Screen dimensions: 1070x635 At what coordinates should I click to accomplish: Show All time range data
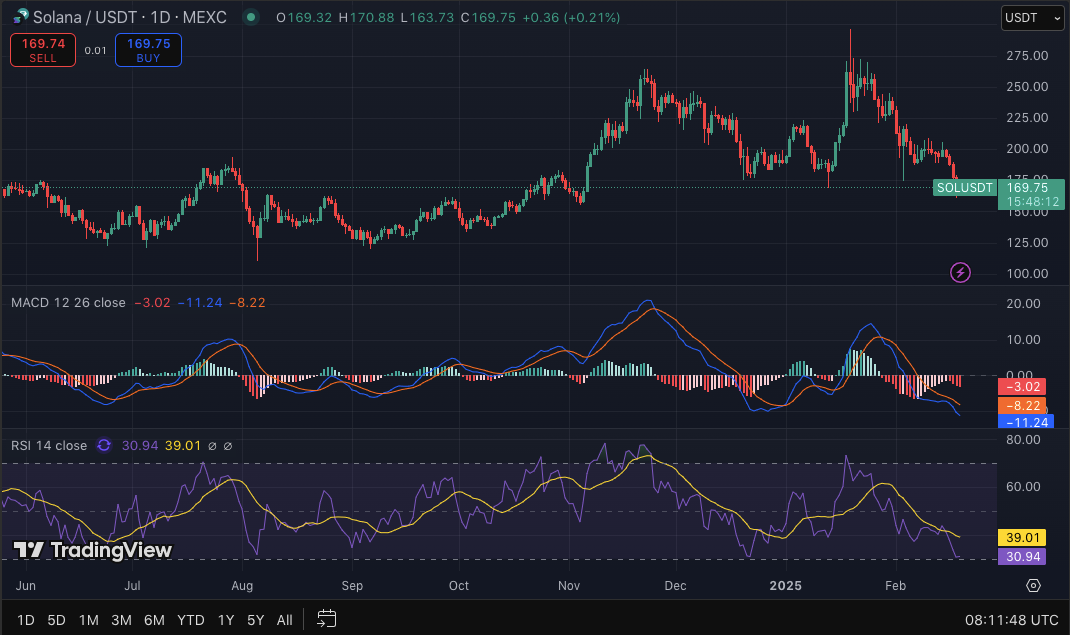284,620
